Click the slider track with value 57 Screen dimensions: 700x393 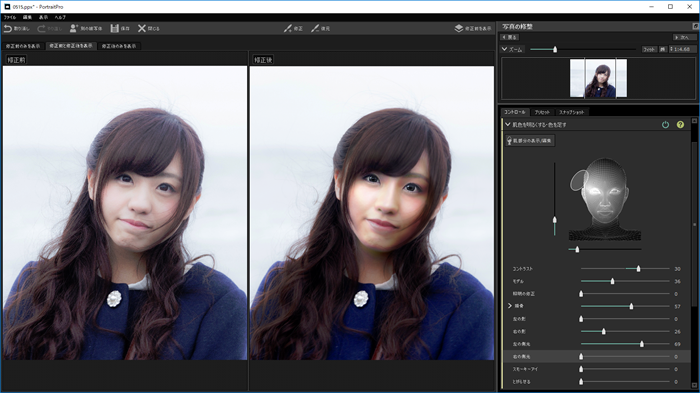click(x=625, y=306)
